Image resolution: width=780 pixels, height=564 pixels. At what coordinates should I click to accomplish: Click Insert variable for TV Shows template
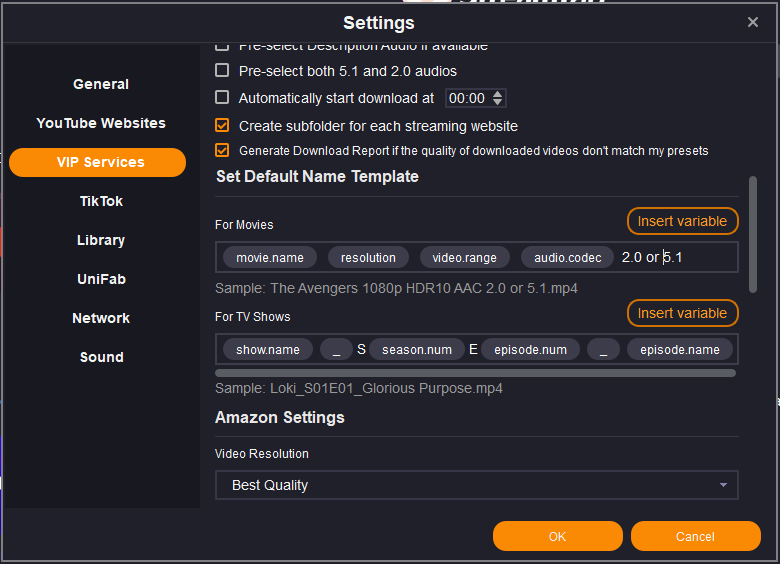[682, 313]
